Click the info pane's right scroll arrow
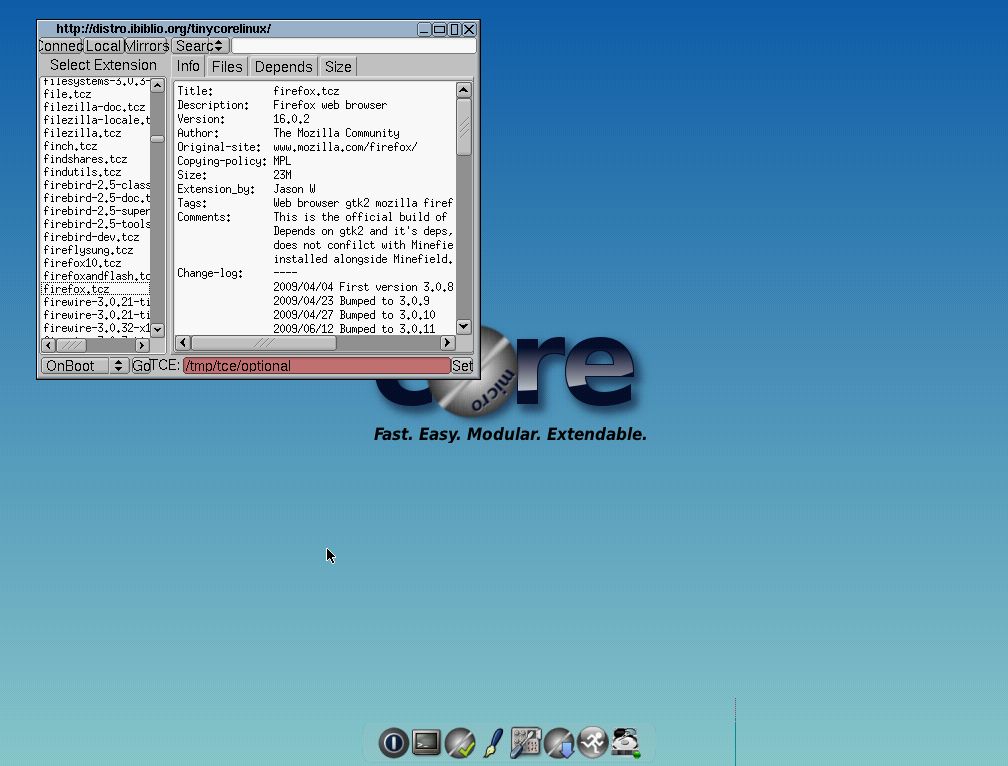 [x=447, y=343]
